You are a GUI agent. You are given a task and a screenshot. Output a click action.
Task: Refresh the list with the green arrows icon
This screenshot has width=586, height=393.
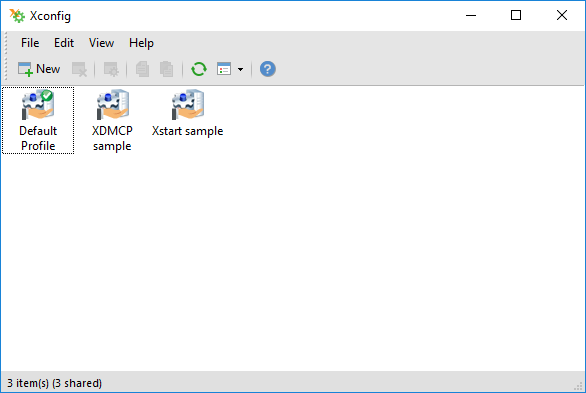[x=199, y=69]
